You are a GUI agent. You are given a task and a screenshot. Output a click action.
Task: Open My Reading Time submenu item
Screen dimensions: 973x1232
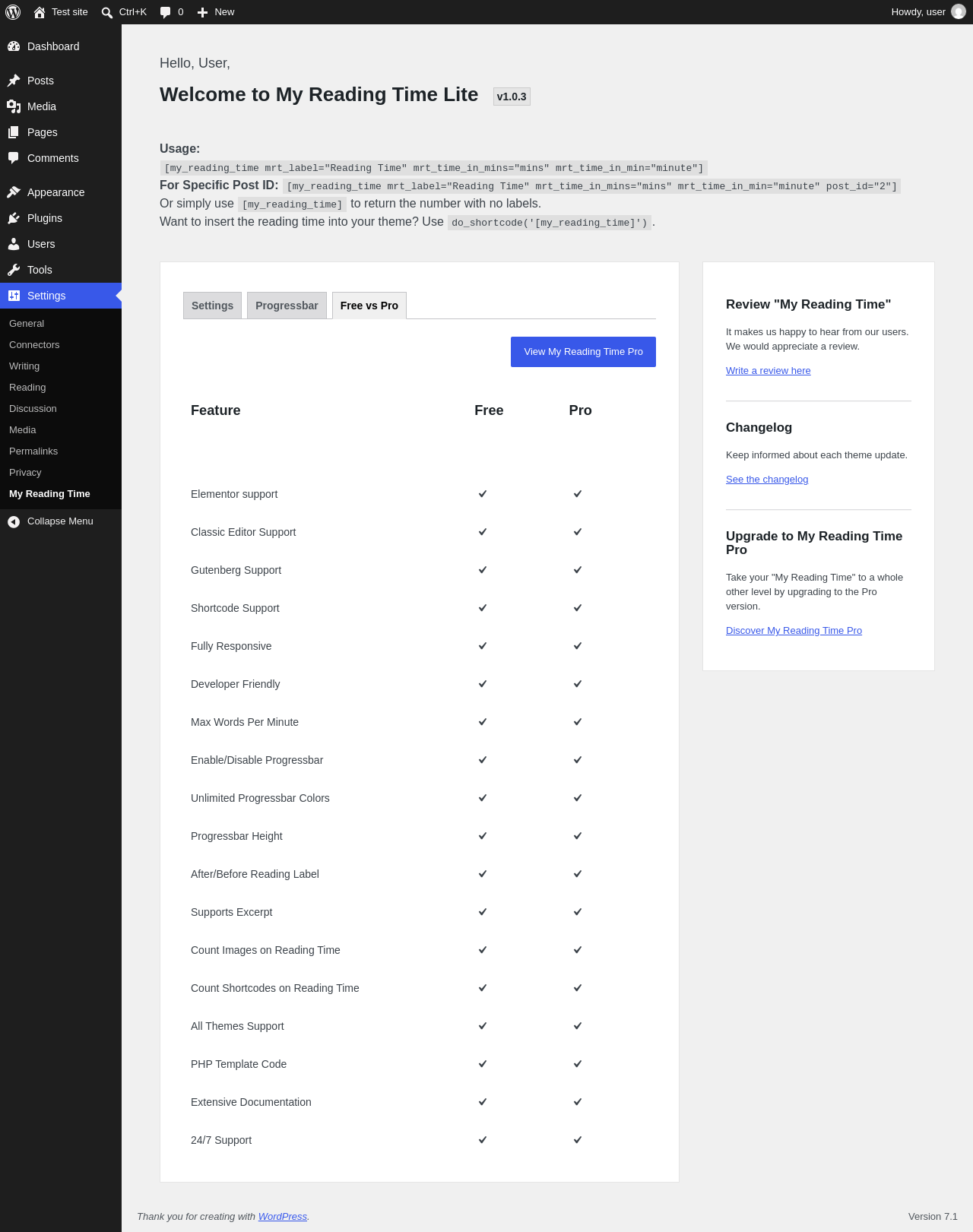49,494
